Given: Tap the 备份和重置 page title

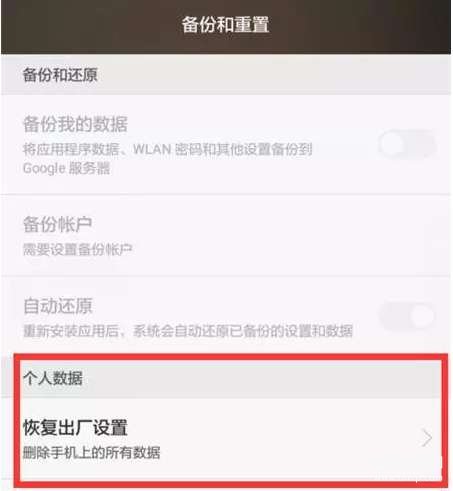Looking at the screenshot, I should [x=226, y=25].
